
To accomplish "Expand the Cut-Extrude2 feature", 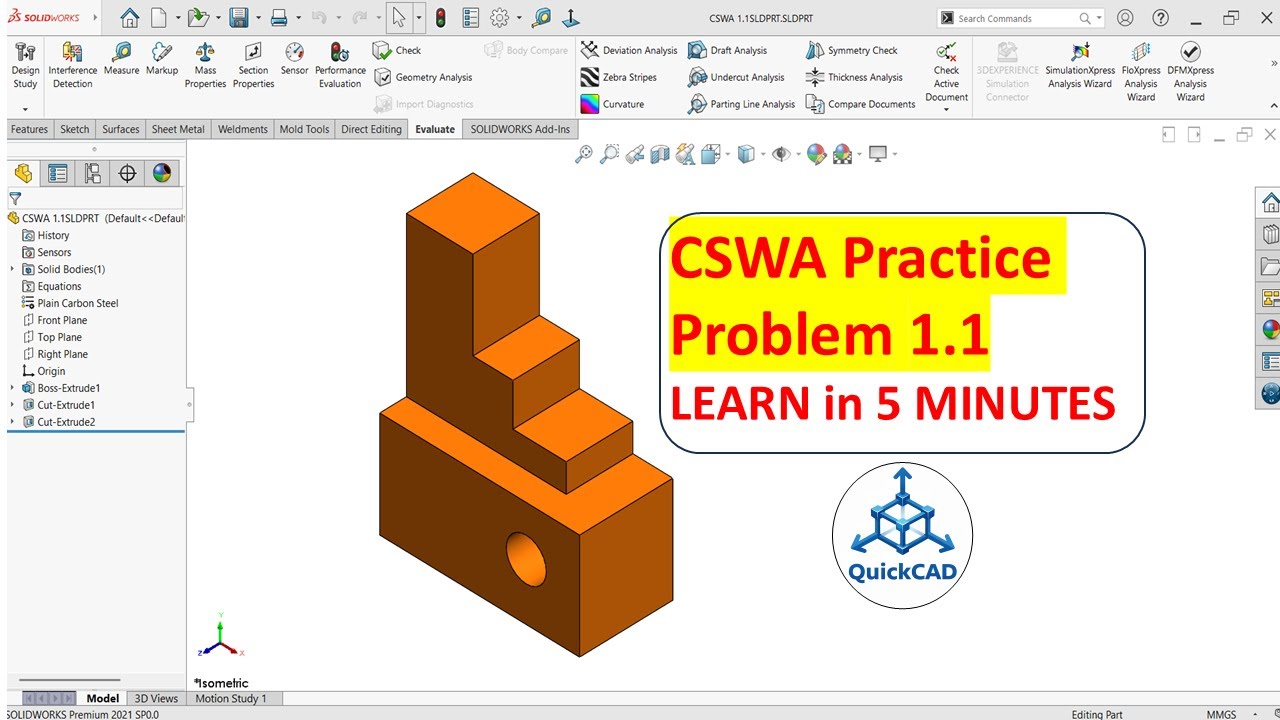I will (x=12, y=422).
